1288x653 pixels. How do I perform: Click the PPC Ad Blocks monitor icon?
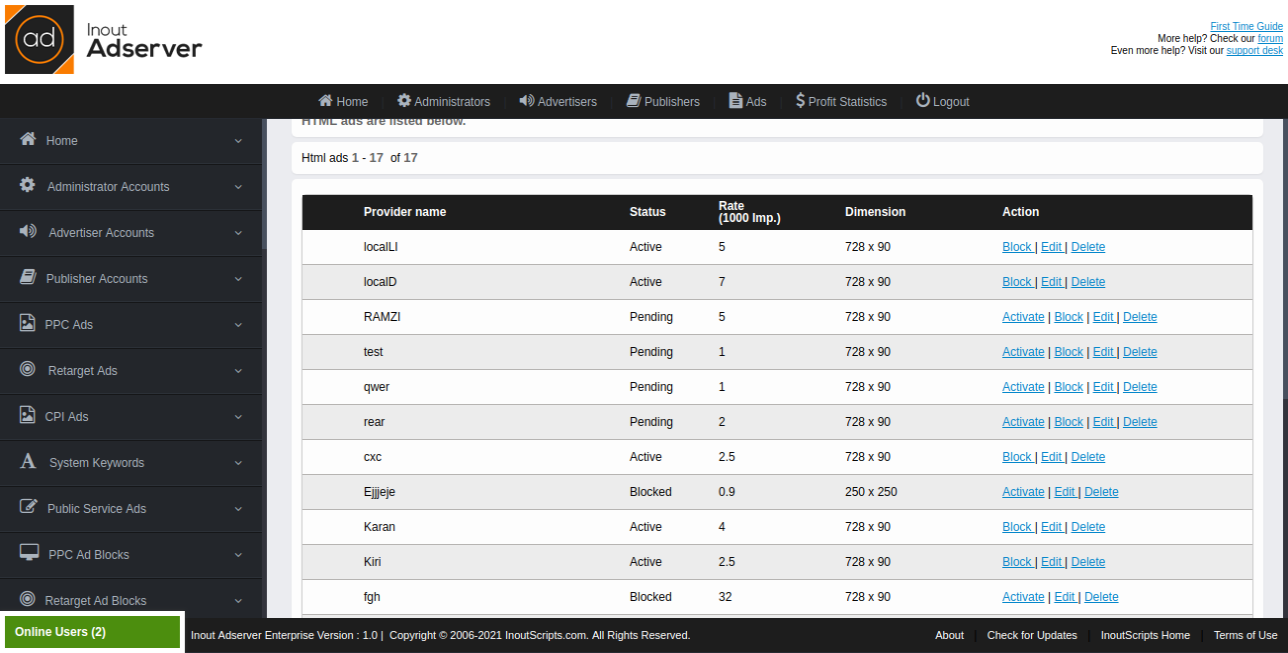pyautogui.click(x=29, y=553)
